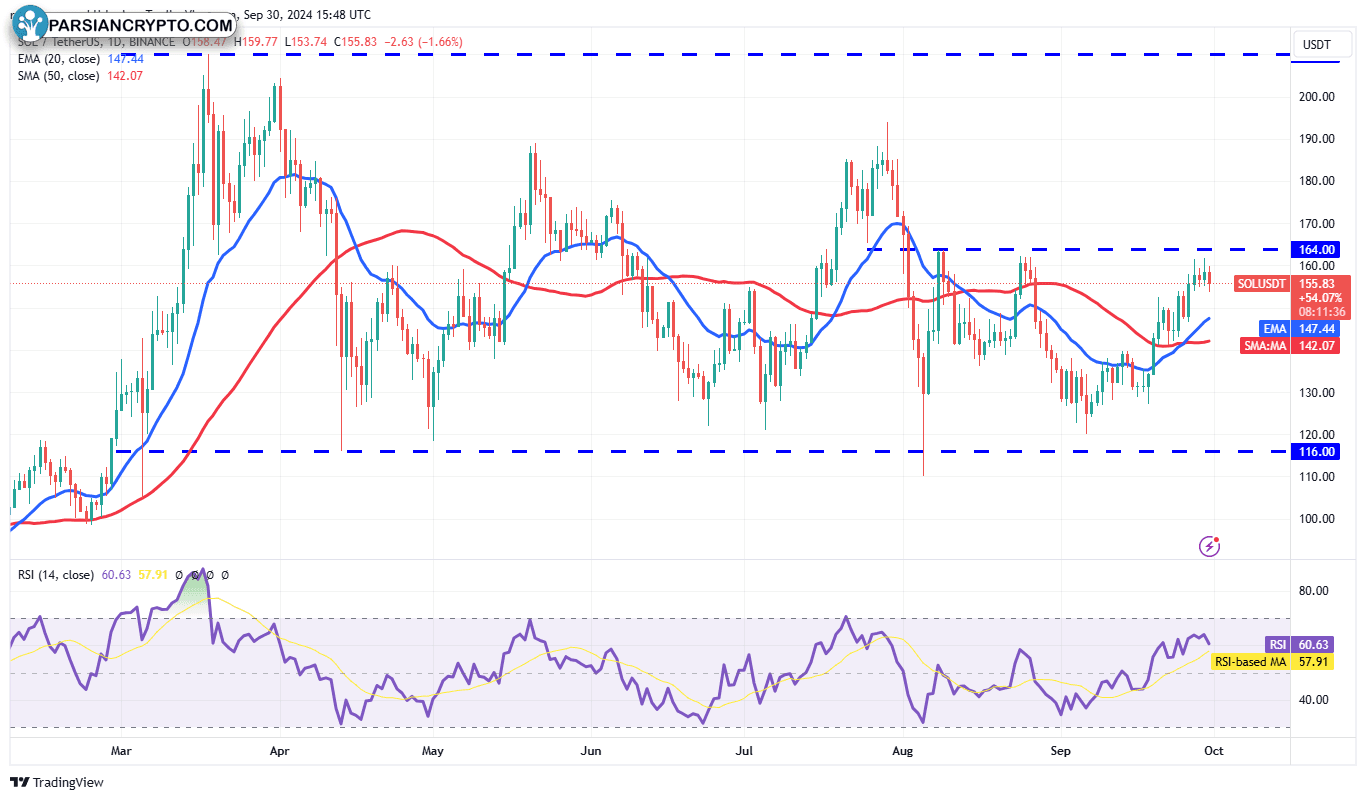Viewport: 1366px width, 800px height.
Task: Open the TradingView logo link
Action: point(57,782)
